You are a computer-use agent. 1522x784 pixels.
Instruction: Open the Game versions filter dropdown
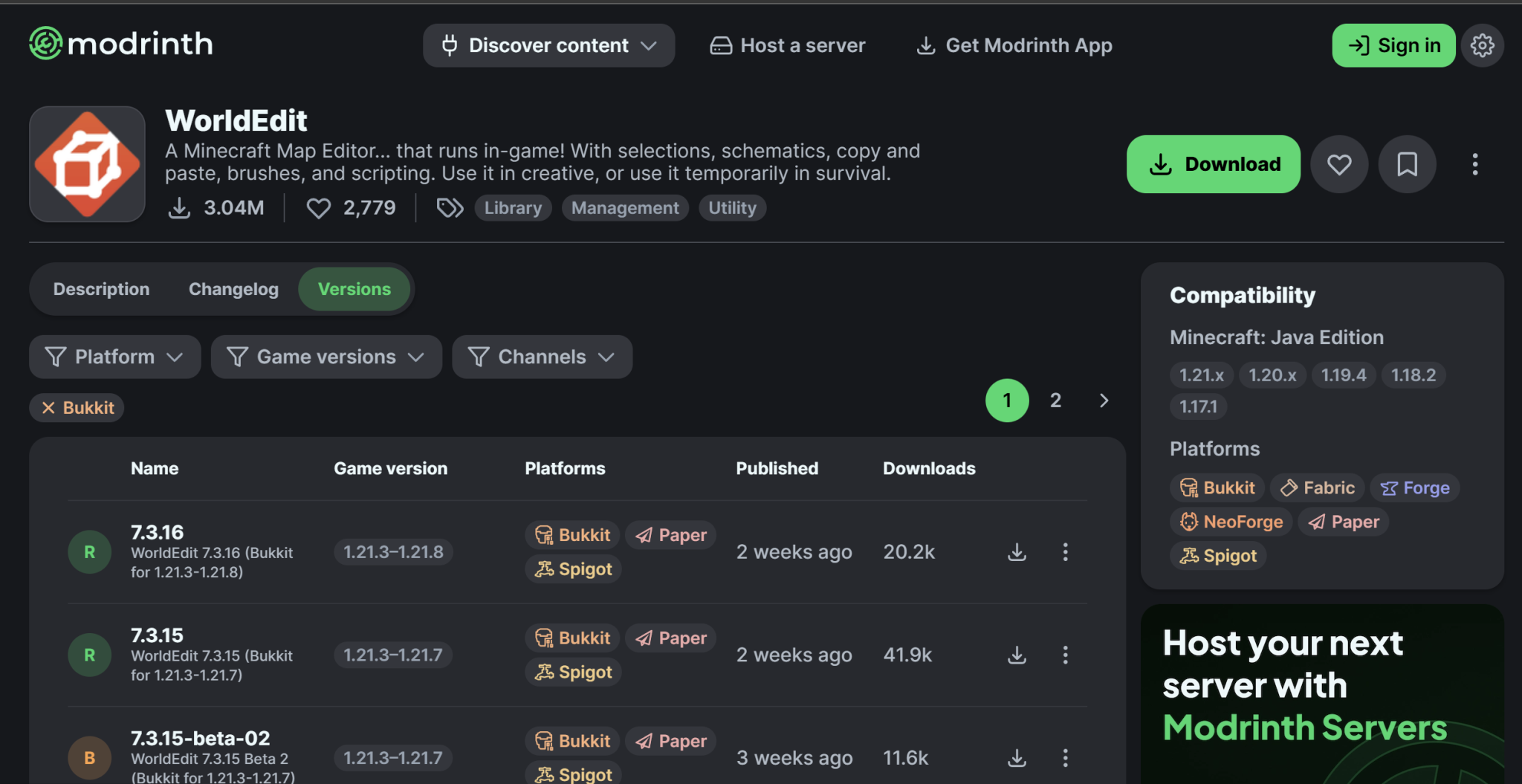pos(326,357)
